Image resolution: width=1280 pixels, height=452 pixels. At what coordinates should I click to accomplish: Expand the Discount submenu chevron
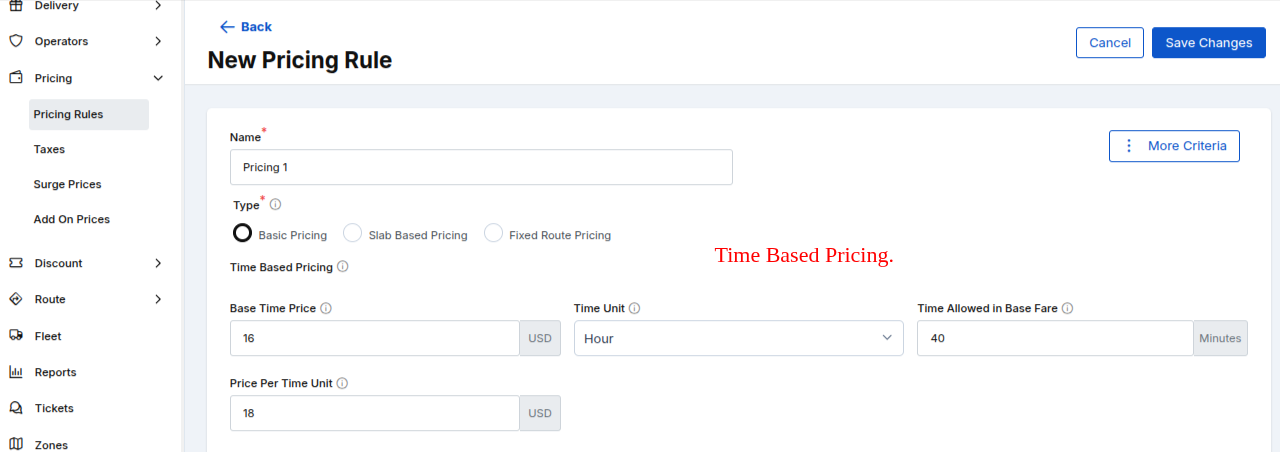pos(158,263)
